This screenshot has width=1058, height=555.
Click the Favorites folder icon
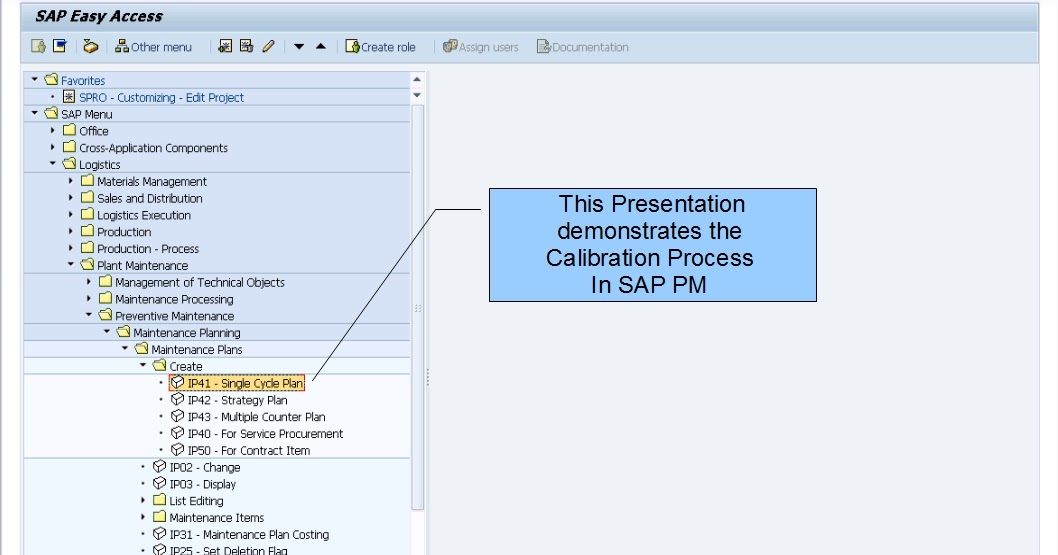click(51, 80)
